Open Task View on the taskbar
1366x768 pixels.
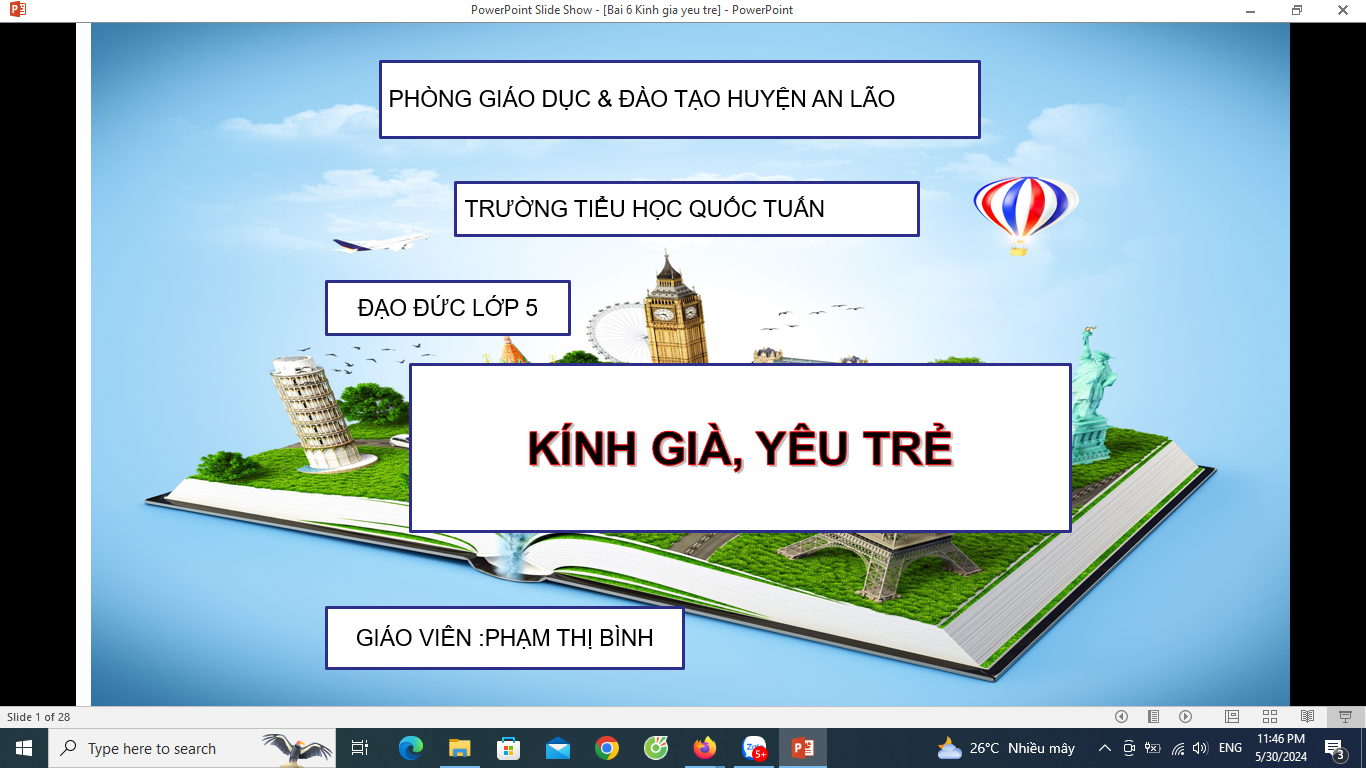[x=360, y=748]
